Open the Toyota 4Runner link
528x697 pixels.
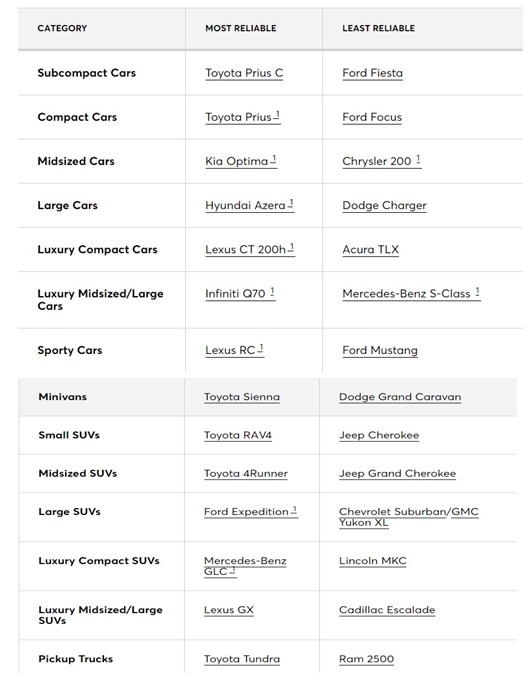(x=246, y=473)
